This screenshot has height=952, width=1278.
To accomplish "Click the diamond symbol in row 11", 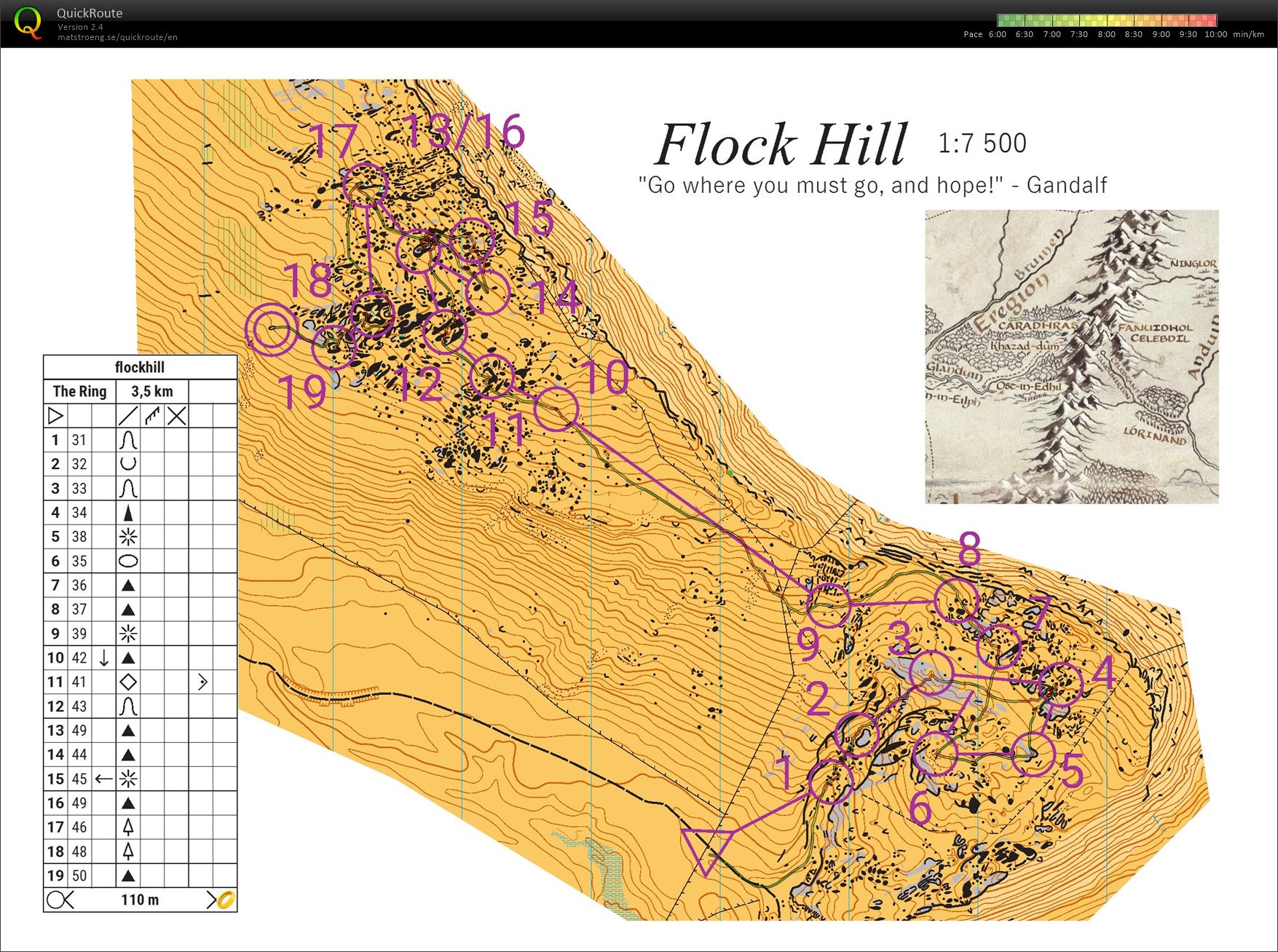I will pos(128,682).
